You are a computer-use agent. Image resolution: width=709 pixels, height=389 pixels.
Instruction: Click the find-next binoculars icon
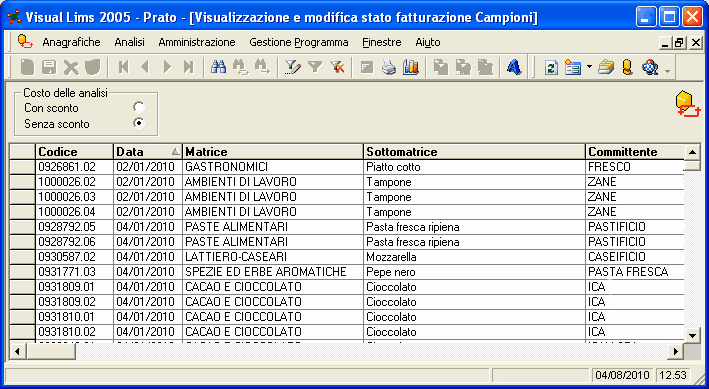pyautogui.click(x=262, y=67)
